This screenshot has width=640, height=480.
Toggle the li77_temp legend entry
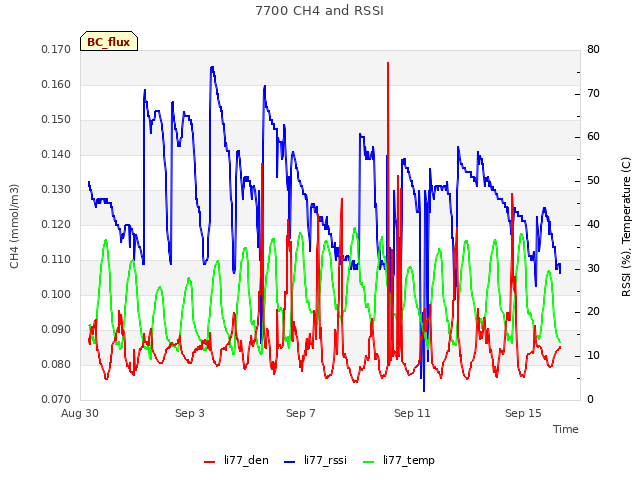[399, 460]
